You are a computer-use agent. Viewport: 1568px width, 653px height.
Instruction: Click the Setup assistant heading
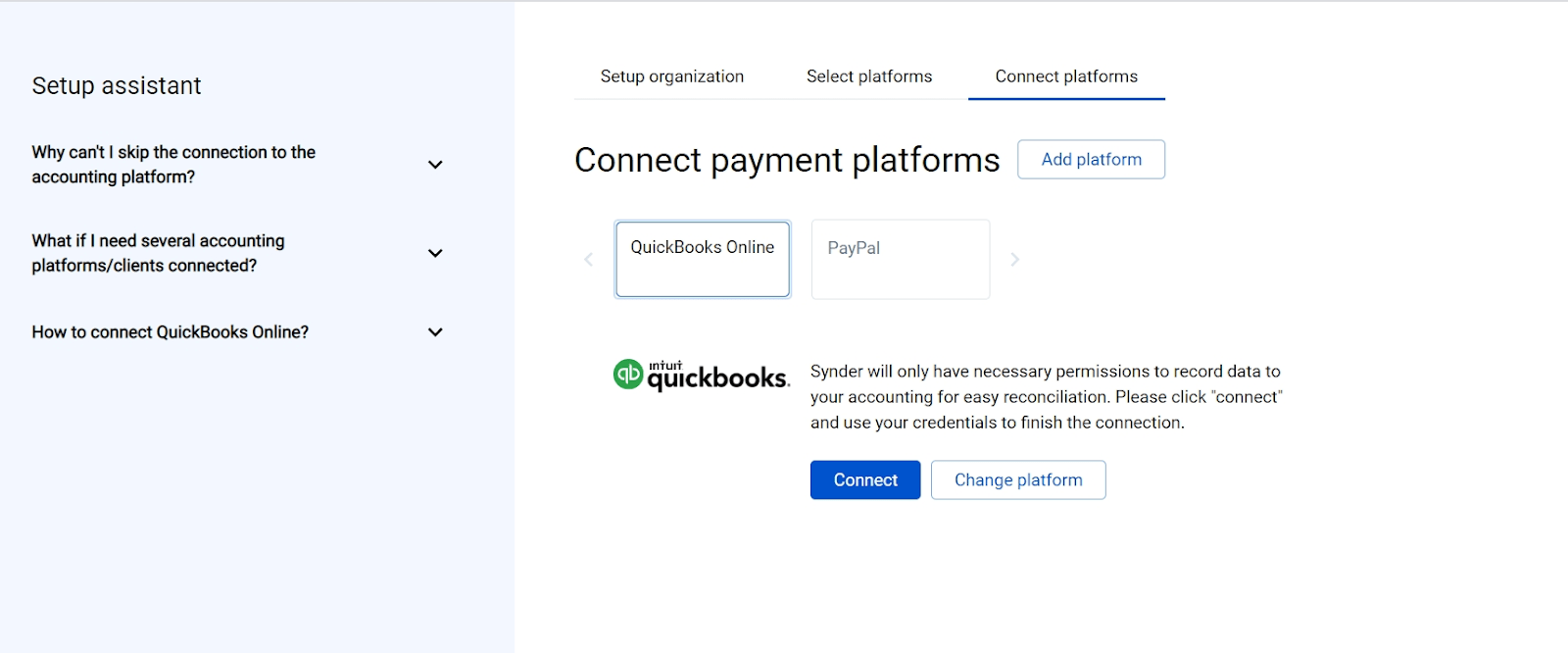[117, 85]
